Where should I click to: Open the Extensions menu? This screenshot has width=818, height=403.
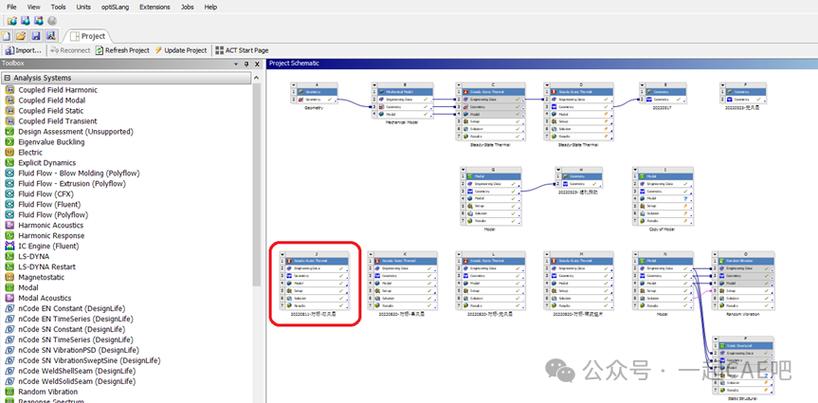pos(154,7)
